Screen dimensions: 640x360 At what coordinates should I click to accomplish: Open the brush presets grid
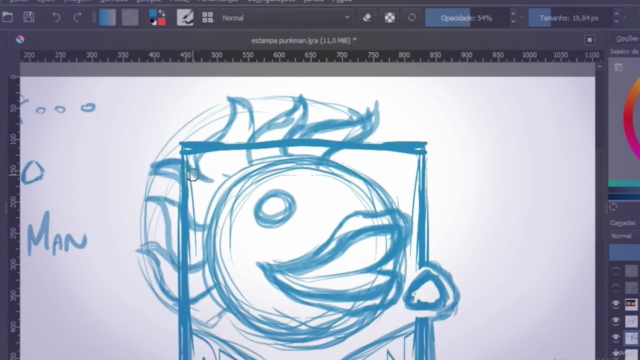point(207,18)
